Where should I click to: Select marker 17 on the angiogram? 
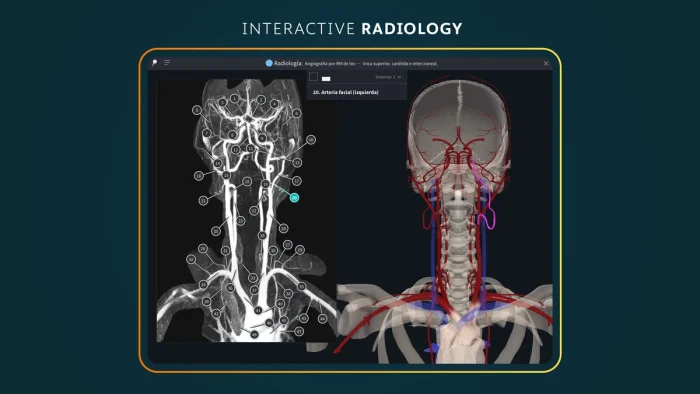(x=297, y=181)
